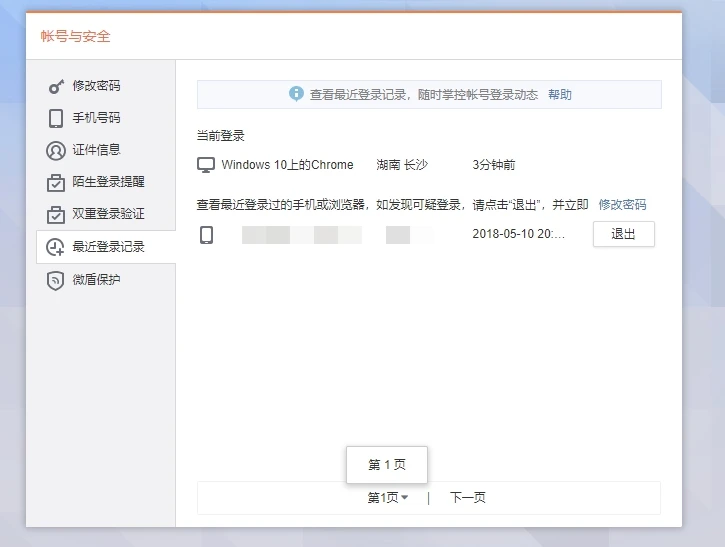Click the 湖南 长沙 location text
This screenshot has height=547, width=725.
click(x=402, y=165)
